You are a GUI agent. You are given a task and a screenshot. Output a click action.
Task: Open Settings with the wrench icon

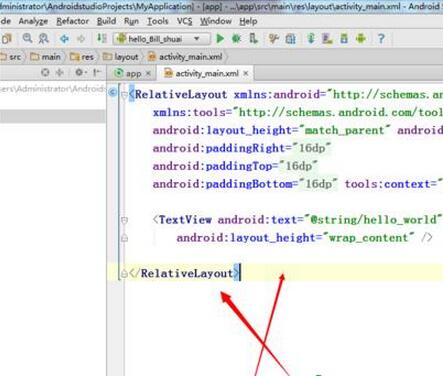point(274,39)
